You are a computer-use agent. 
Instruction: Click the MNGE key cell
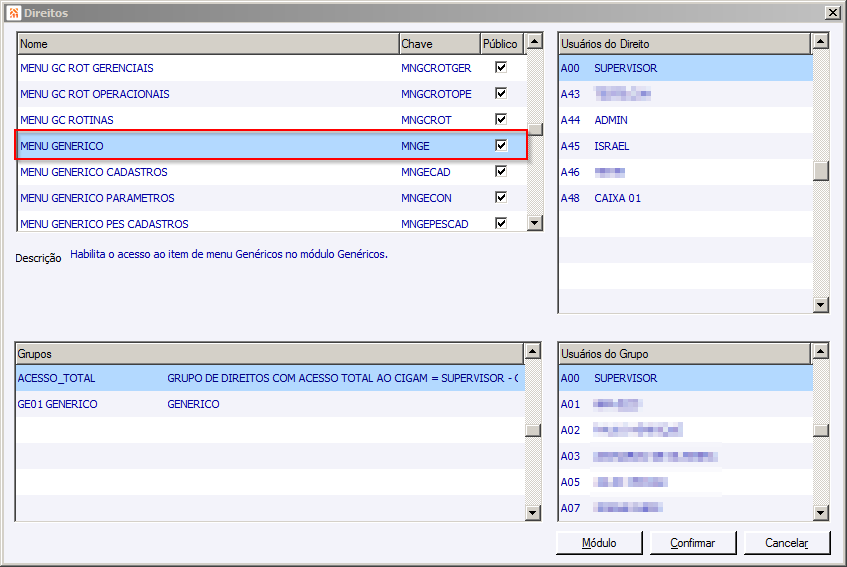coord(415,146)
